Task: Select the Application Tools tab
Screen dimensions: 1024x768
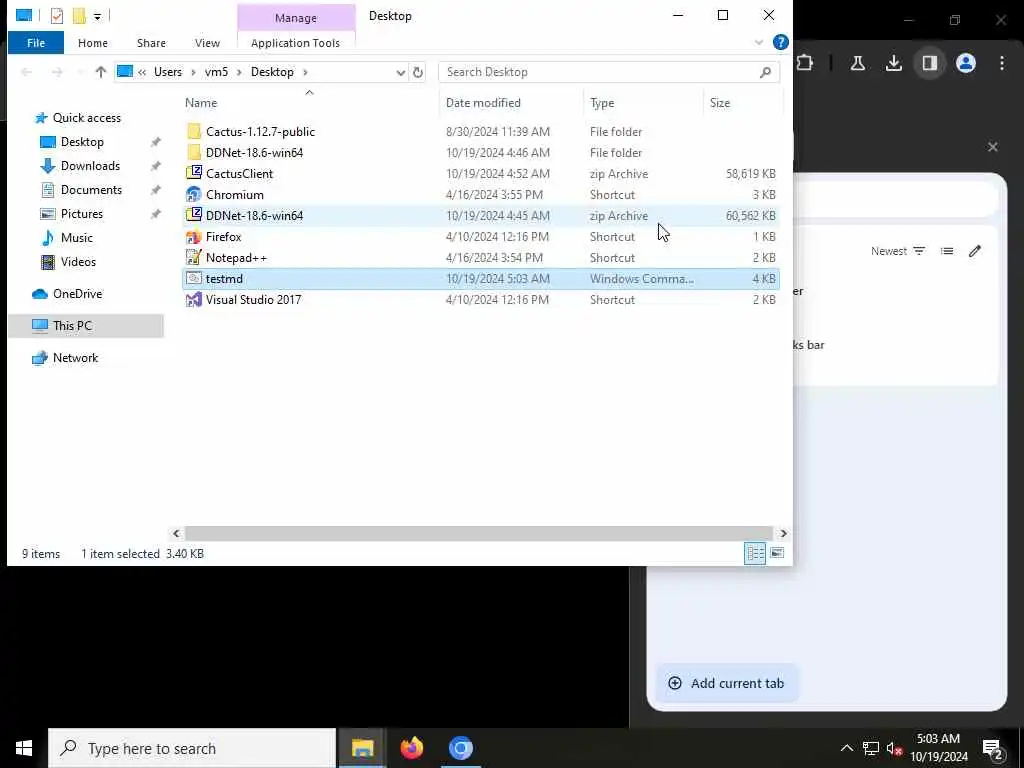Action: (x=295, y=43)
